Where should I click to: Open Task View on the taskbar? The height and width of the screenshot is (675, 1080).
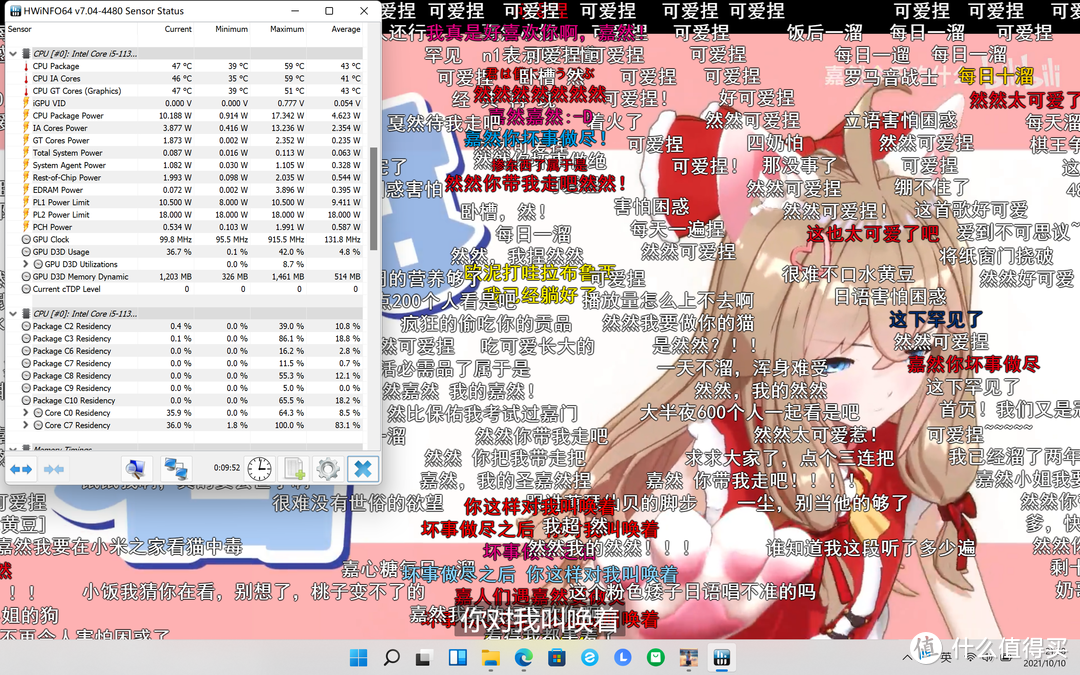point(424,658)
